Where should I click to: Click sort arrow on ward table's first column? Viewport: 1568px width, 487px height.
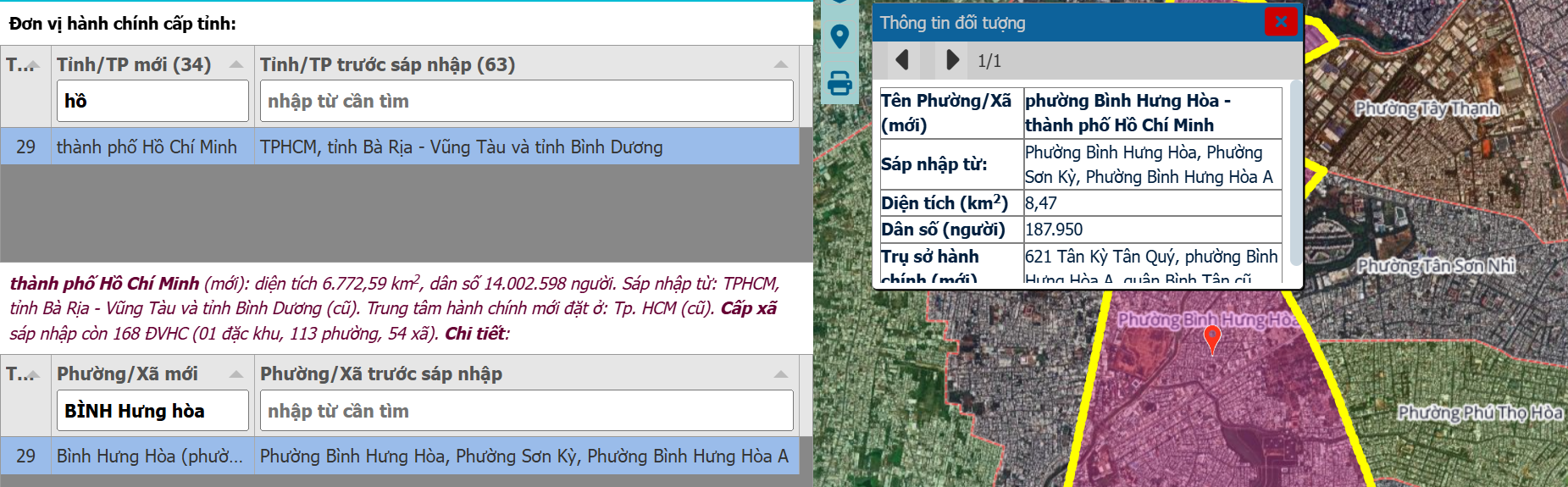pyautogui.click(x=33, y=374)
